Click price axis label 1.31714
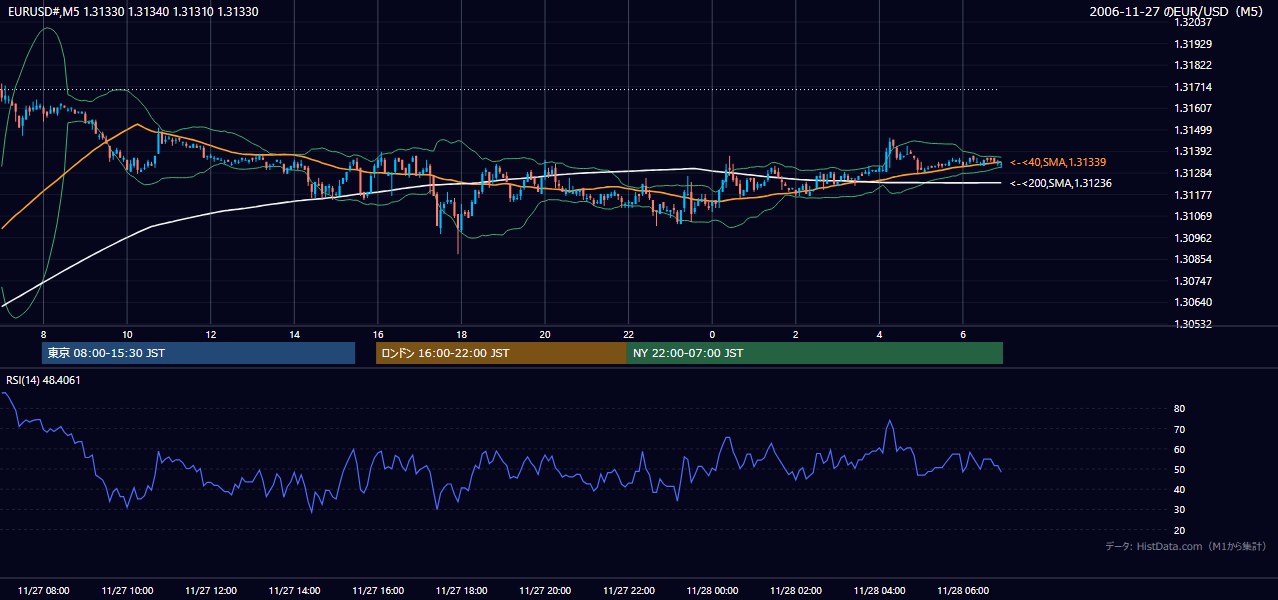Screen dimensions: 1278x600 [1193, 87]
